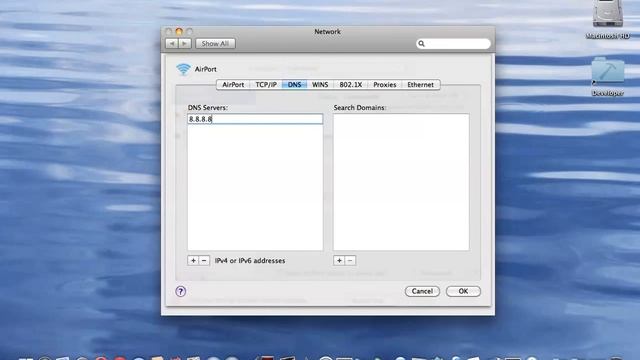Click the Cancel button
Screen dimensions: 640x360
click(422, 291)
